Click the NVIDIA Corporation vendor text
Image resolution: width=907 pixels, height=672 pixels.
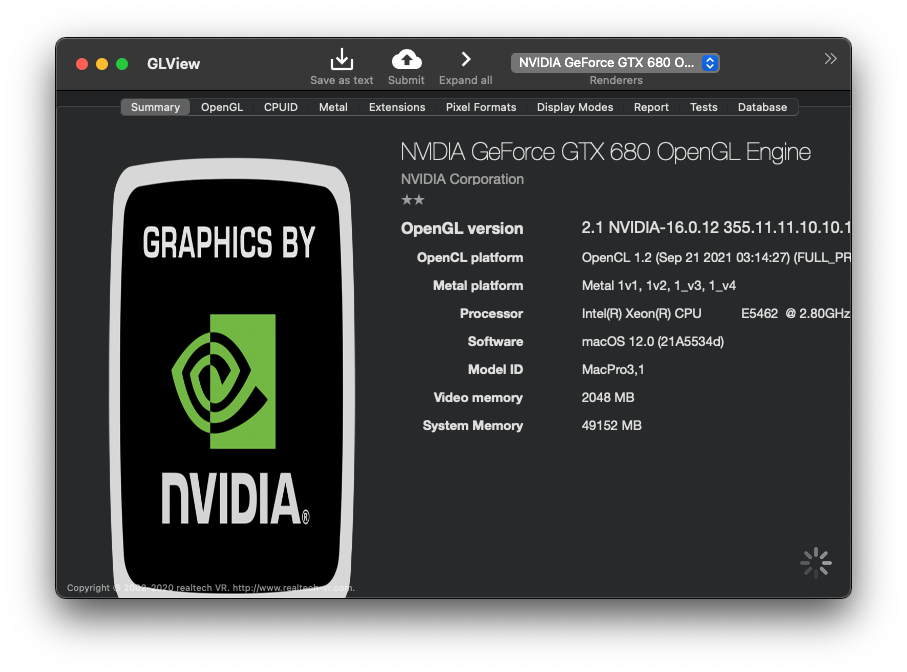462,179
